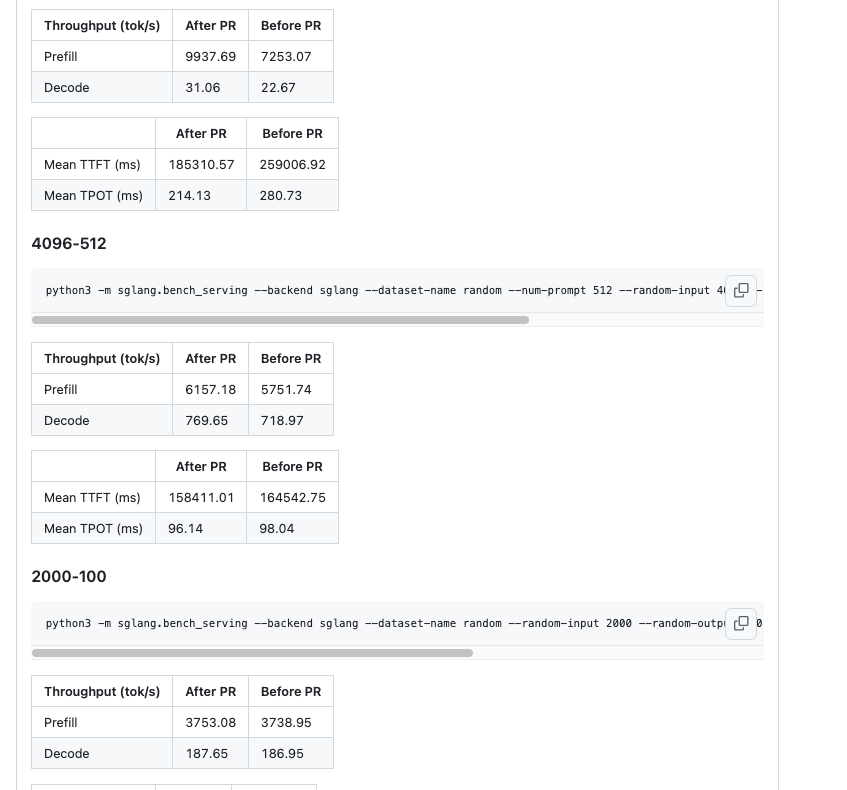Click the Mean TPOT (ms) row label
The image size is (847, 790).
pos(93,195)
